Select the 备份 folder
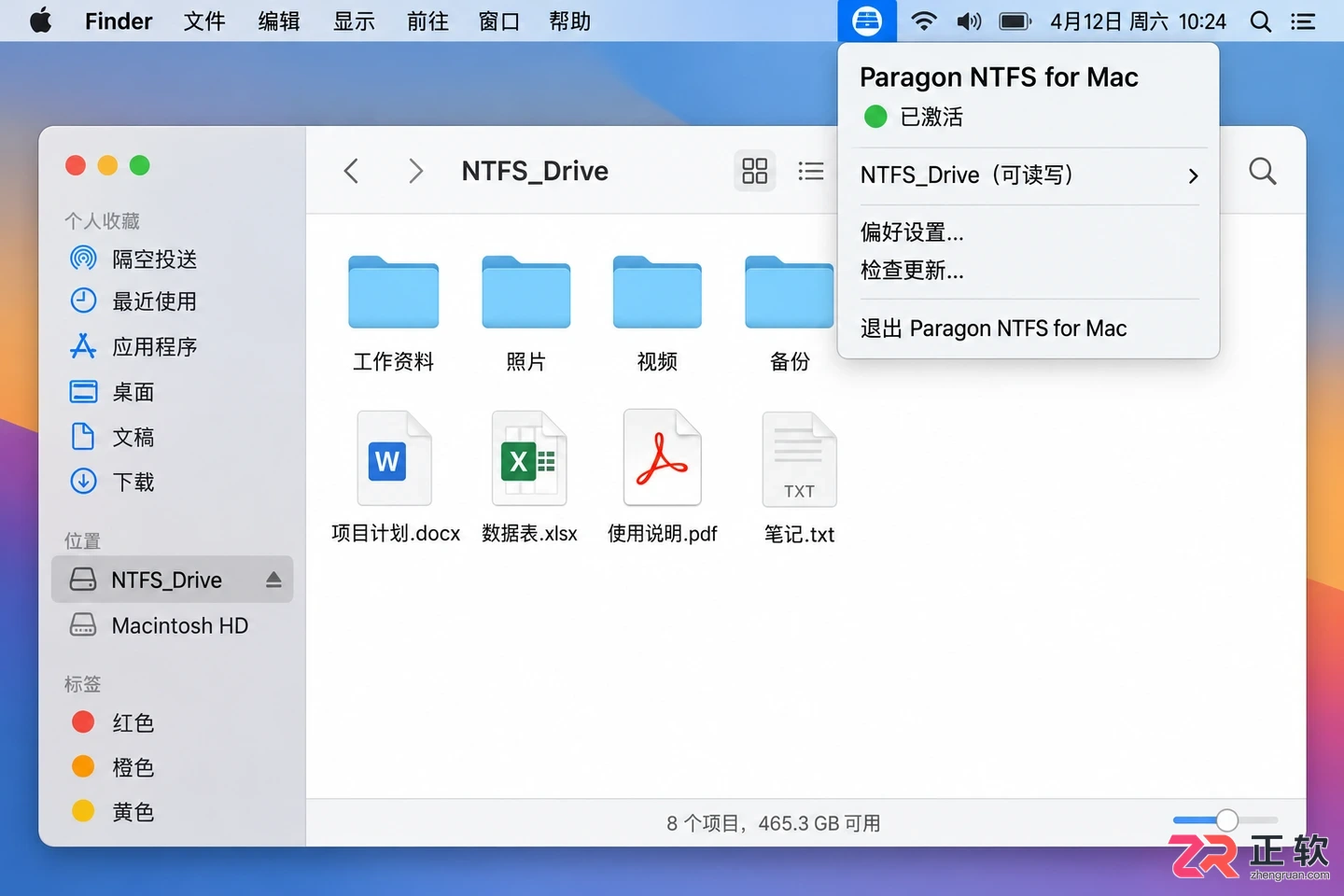 tap(790, 314)
